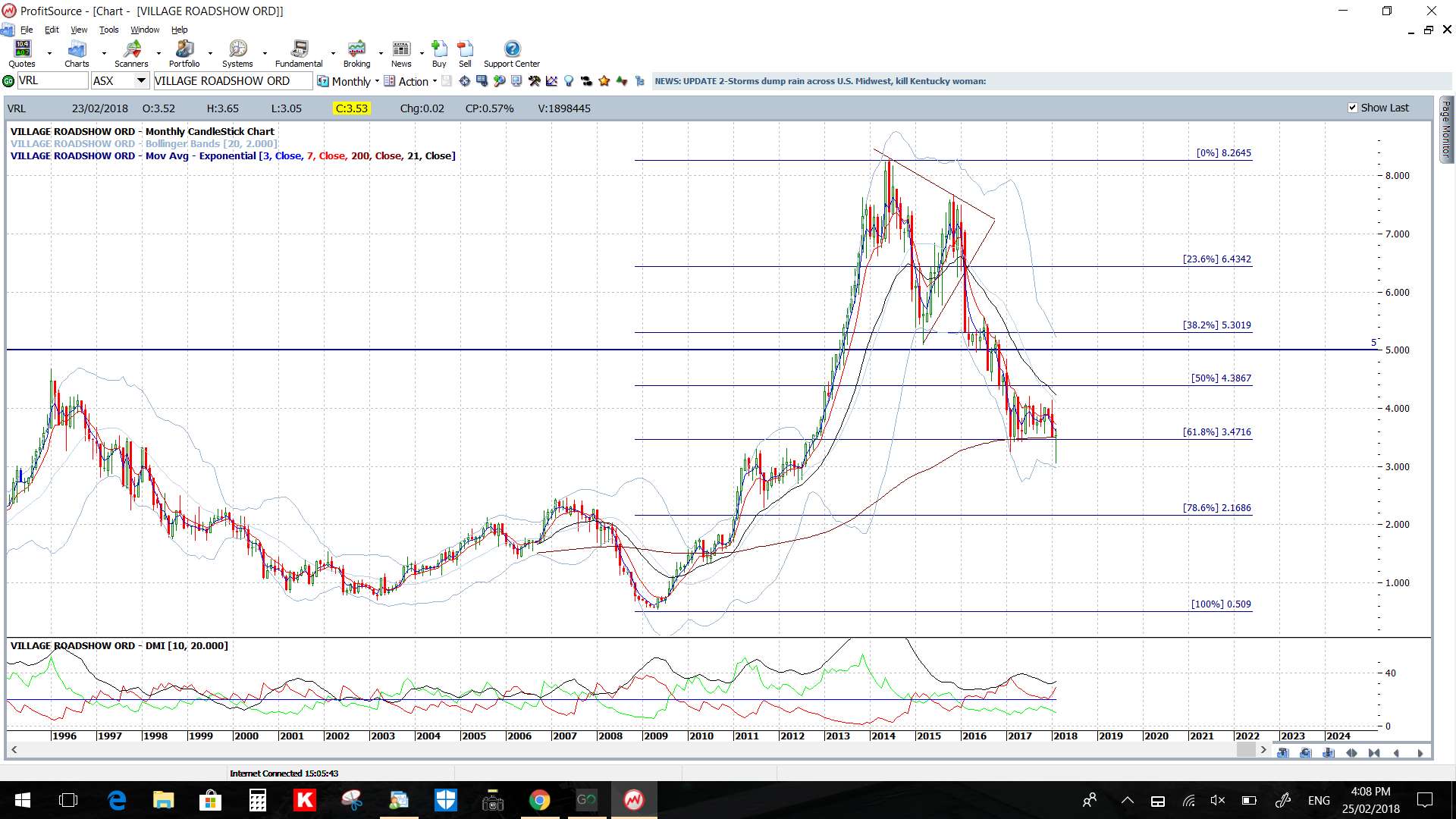Image resolution: width=1456 pixels, height=819 pixels.
Task: Click the Windows Start button
Action: tap(23, 800)
